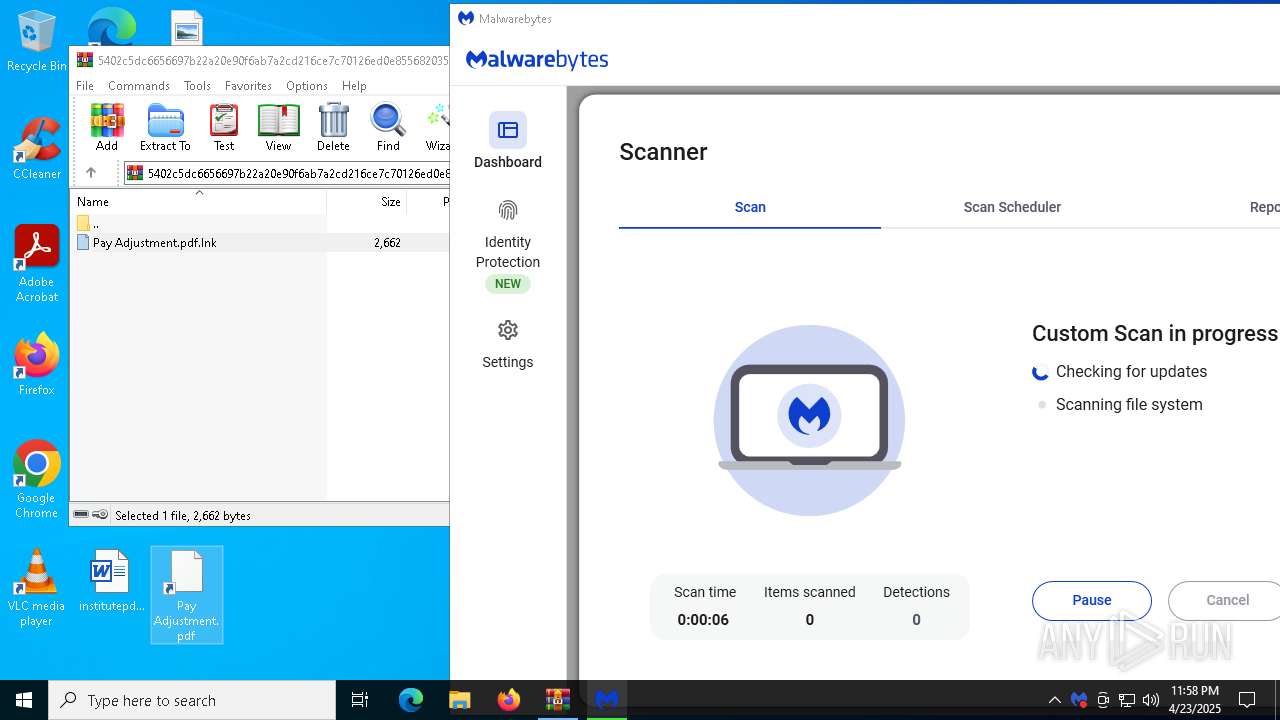This screenshot has height=720, width=1280.
Task: Sort files by Name column in WinRAR
Action: 198,201
